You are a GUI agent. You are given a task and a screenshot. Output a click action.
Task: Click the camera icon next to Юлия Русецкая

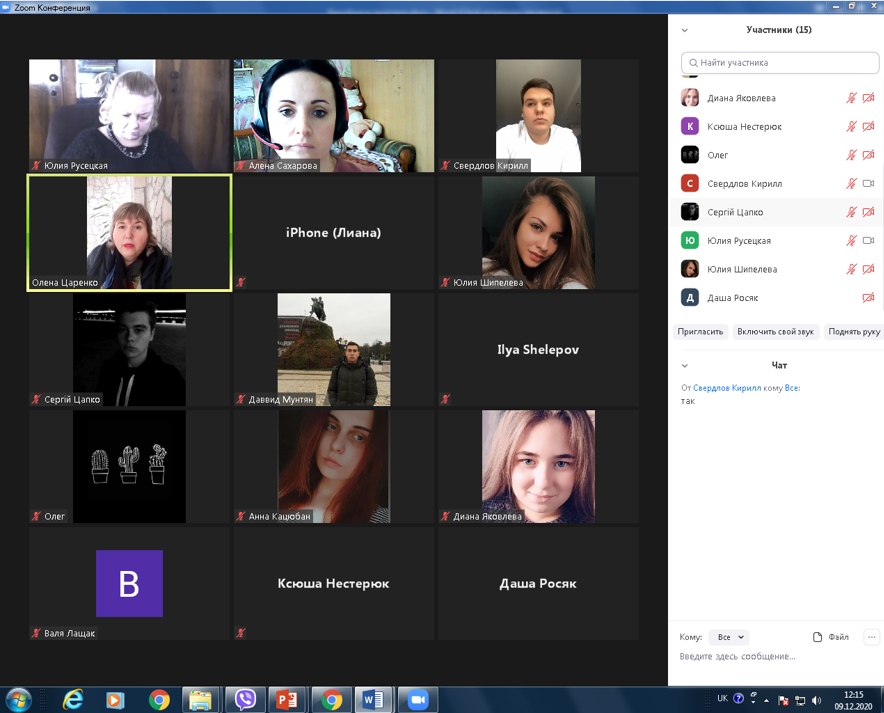click(868, 241)
